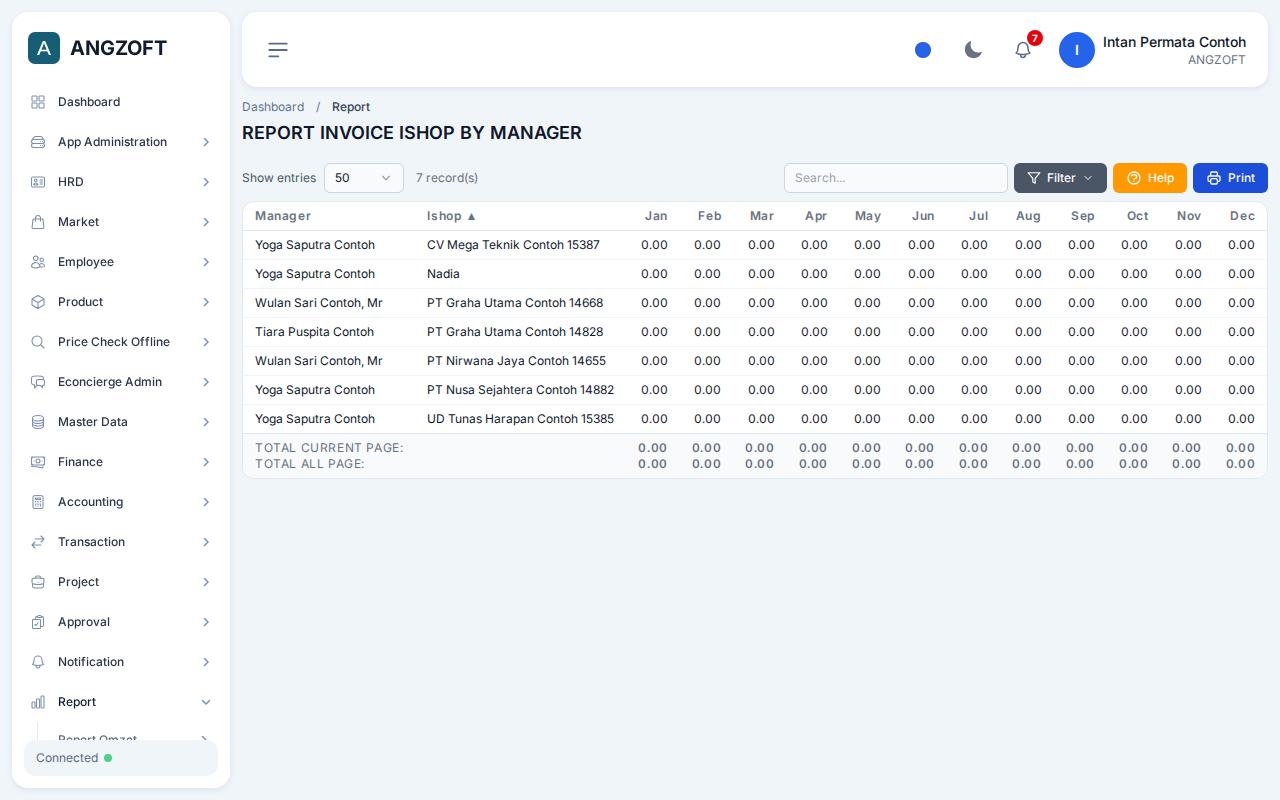Click the App Administration sidebar icon
This screenshot has height=800, width=1280.
(38, 142)
